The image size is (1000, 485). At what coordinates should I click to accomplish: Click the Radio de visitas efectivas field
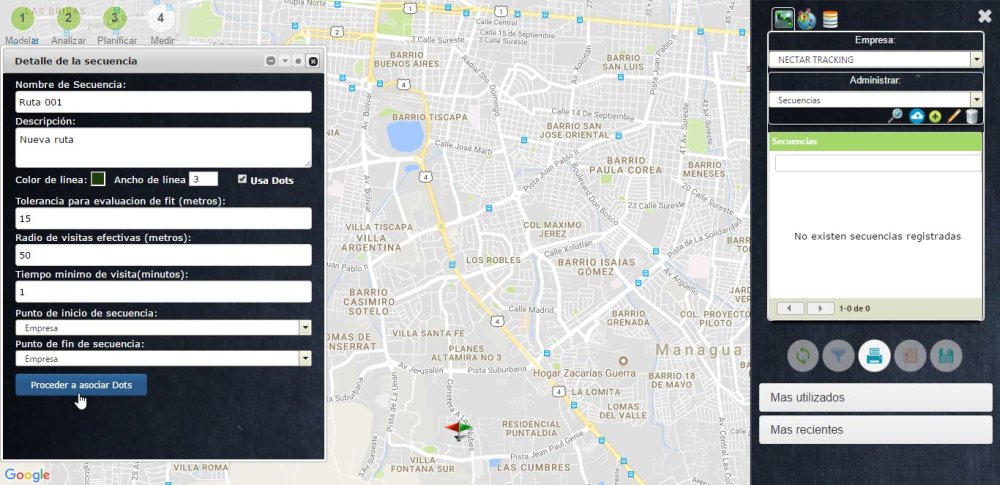[x=164, y=255]
